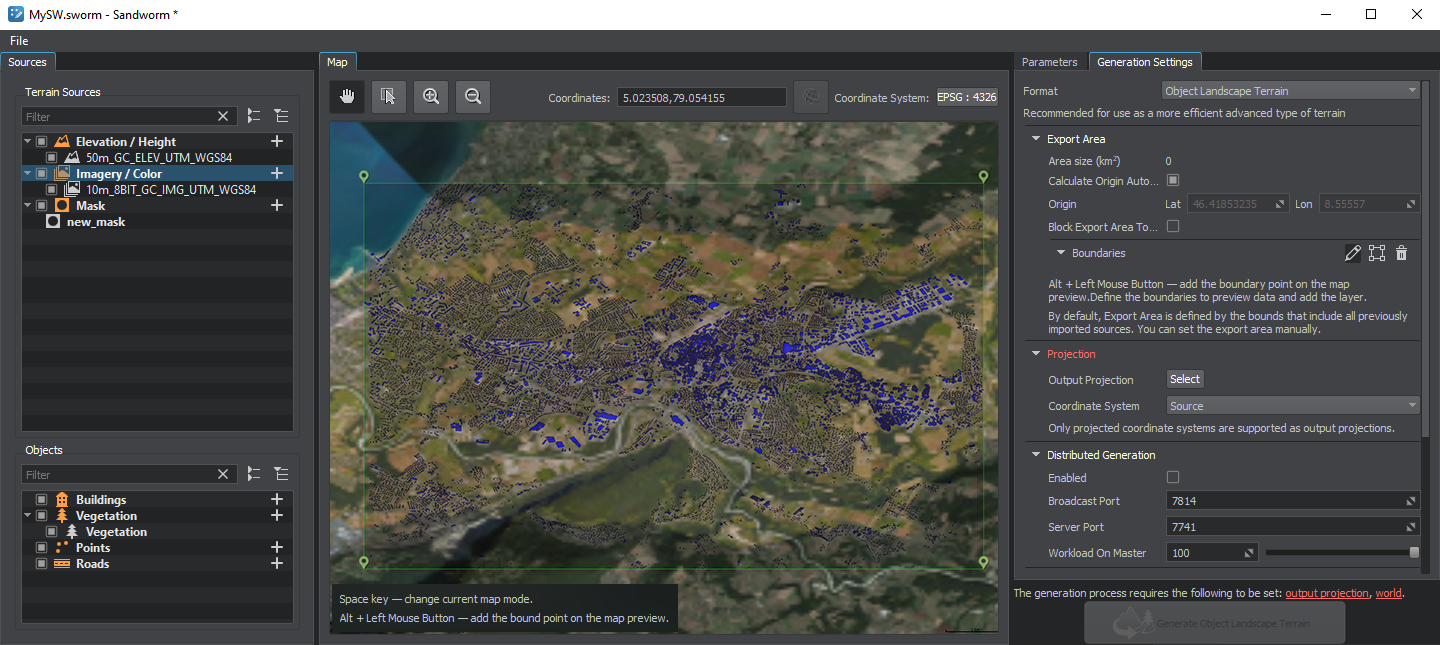Enable the Distributed Generation checkbox
The width and height of the screenshot is (1440, 645).
pyautogui.click(x=1173, y=478)
